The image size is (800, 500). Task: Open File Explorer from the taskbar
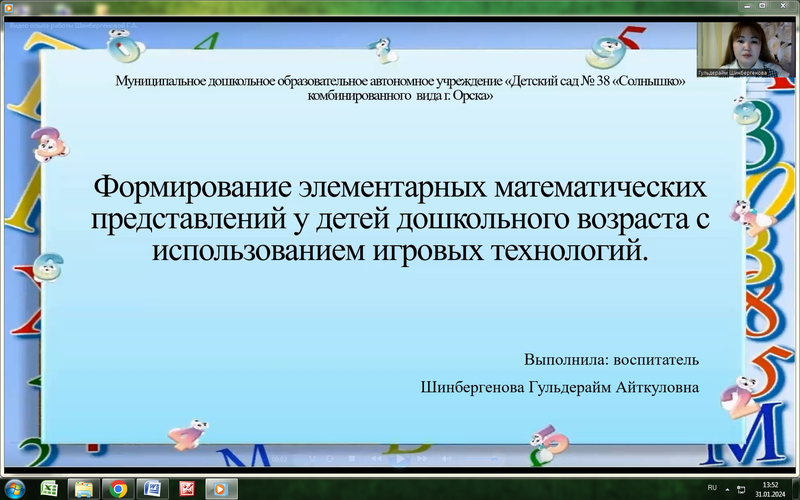pyautogui.click(x=84, y=488)
